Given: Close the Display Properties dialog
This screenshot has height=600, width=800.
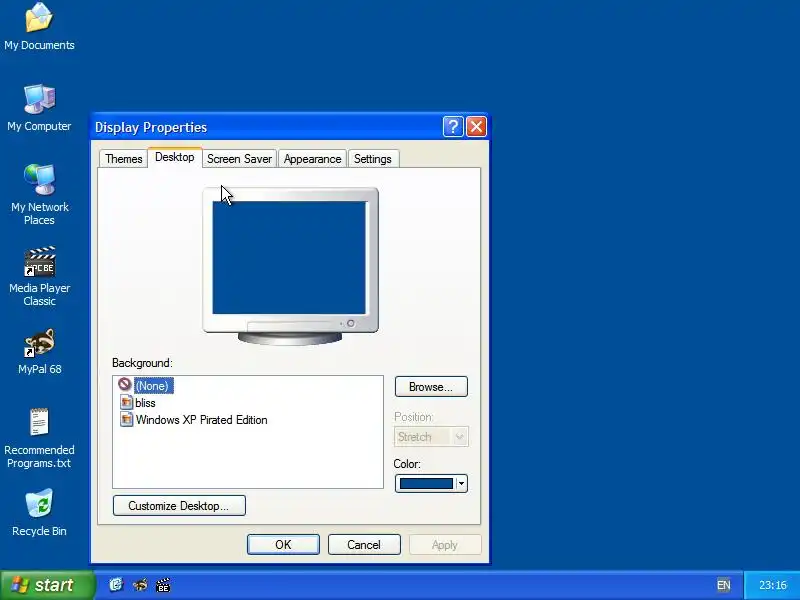Looking at the screenshot, I should [477, 127].
